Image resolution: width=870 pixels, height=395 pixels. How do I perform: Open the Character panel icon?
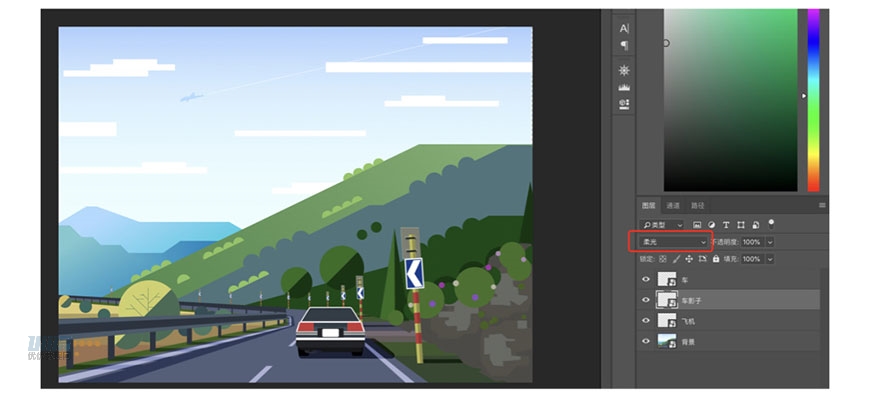[624, 28]
